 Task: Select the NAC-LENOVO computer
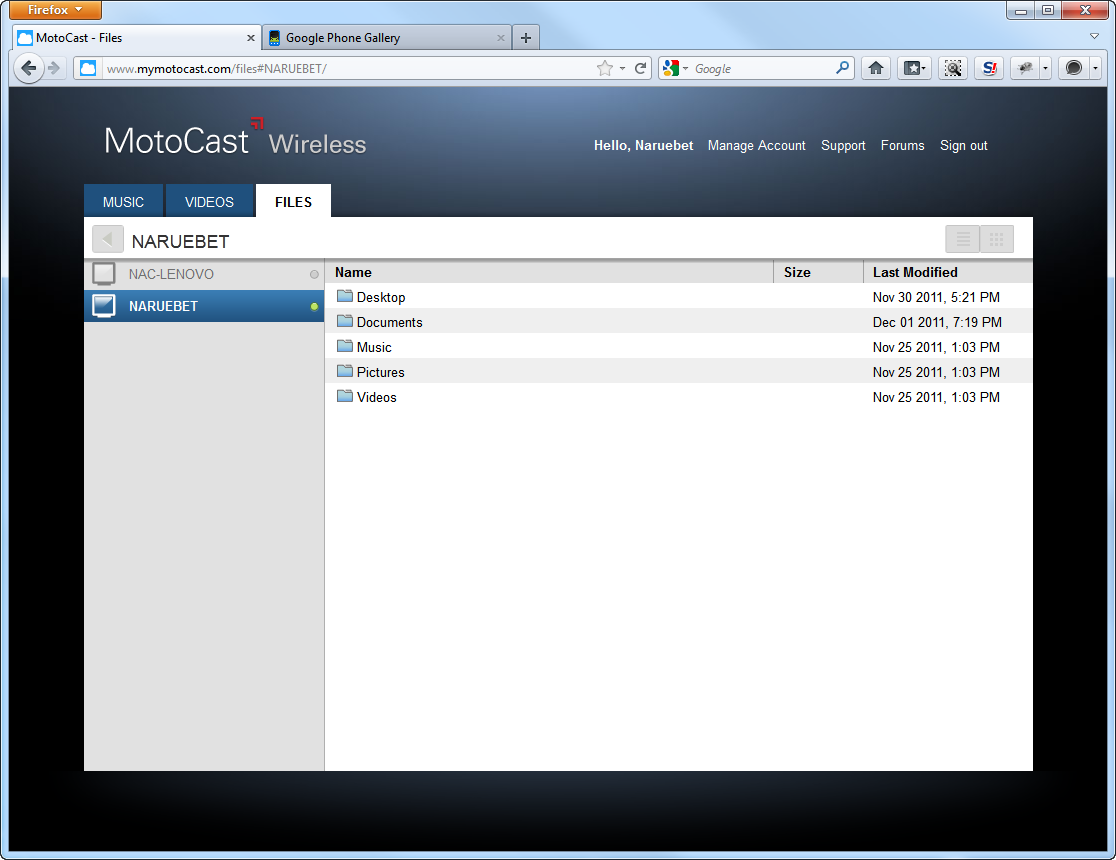pyautogui.click(x=171, y=274)
